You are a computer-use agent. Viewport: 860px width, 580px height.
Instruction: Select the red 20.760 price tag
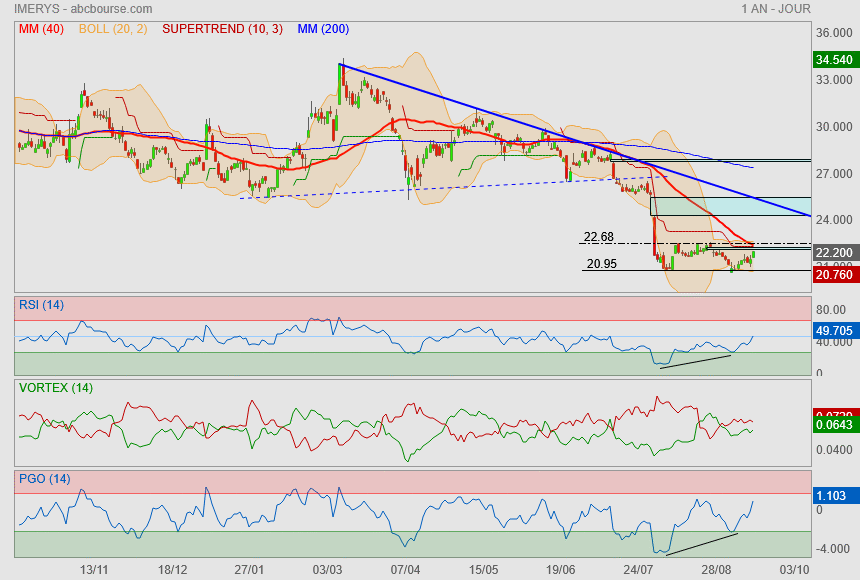click(x=833, y=273)
